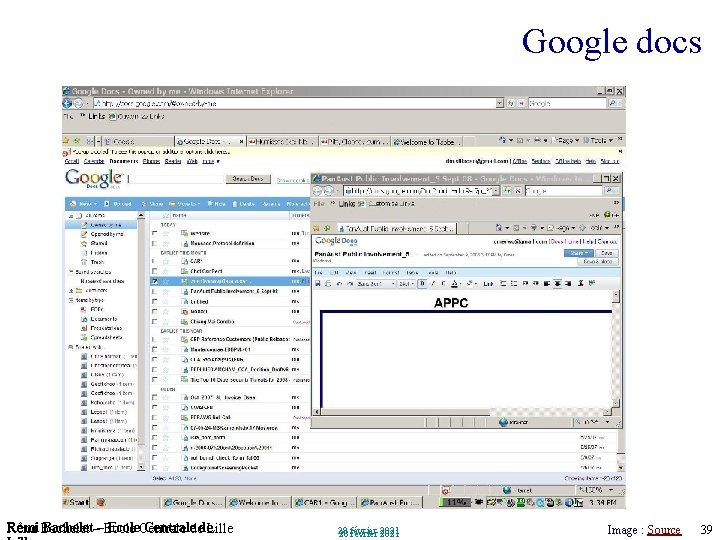Viewport: 720px width, 540px height.
Task: Click the Link button in document toolbar
Action: [x=488, y=284]
